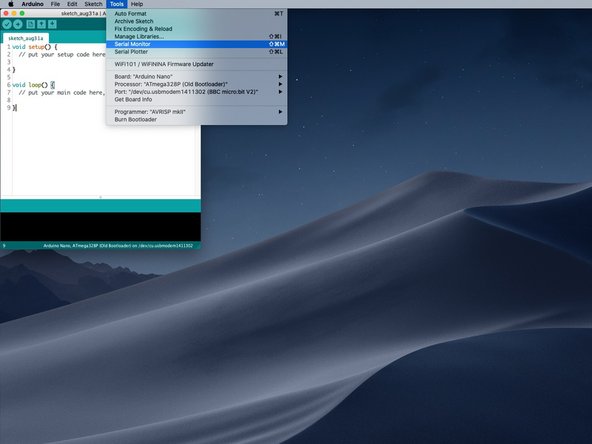Maximize the Arduino window with green button
Screen dimensions: 592x444
(x=22, y=13)
